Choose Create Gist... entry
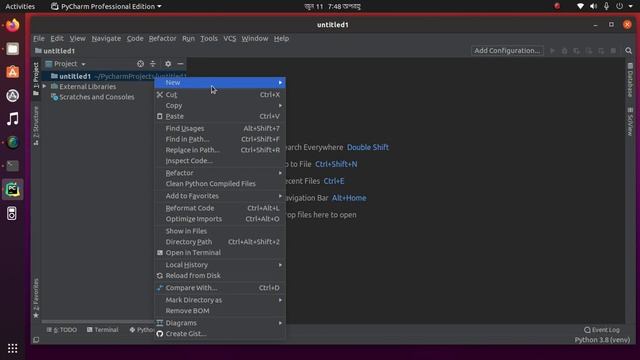This screenshot has width=640, height=360. click(220, 333)
